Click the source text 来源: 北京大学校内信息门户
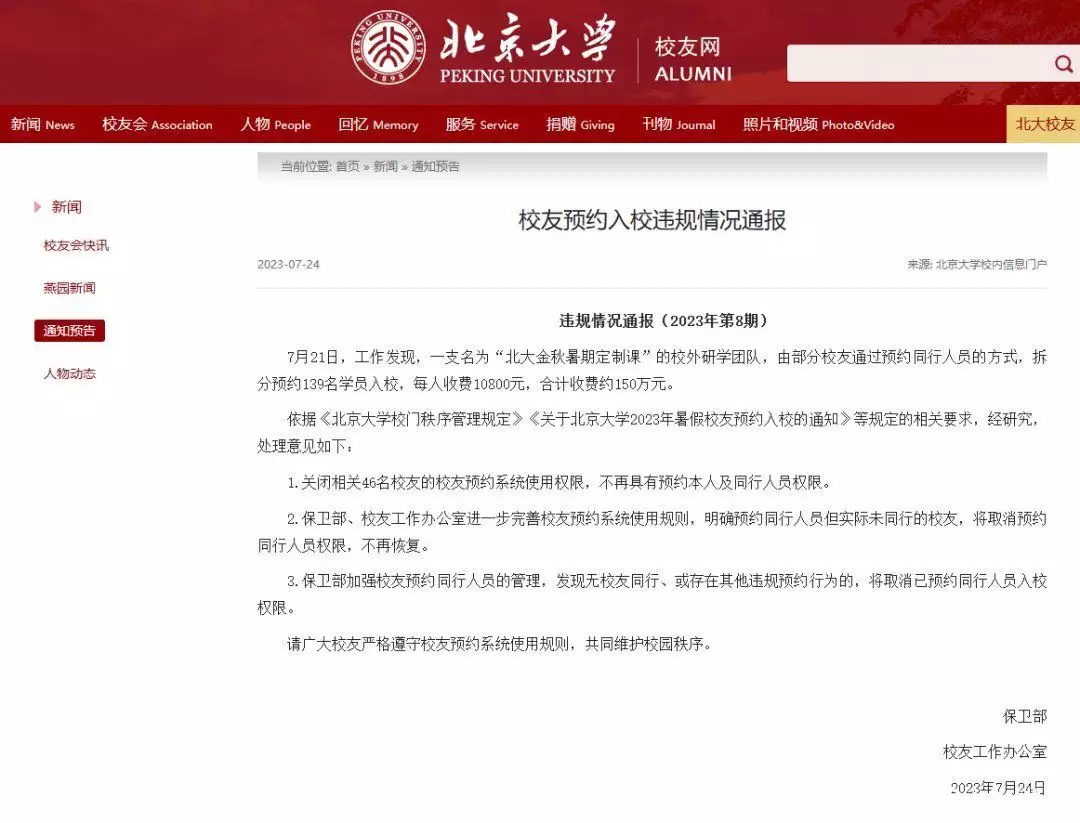Image resolution: width=1080 pixels, height=823 pixels. point(977,264)
